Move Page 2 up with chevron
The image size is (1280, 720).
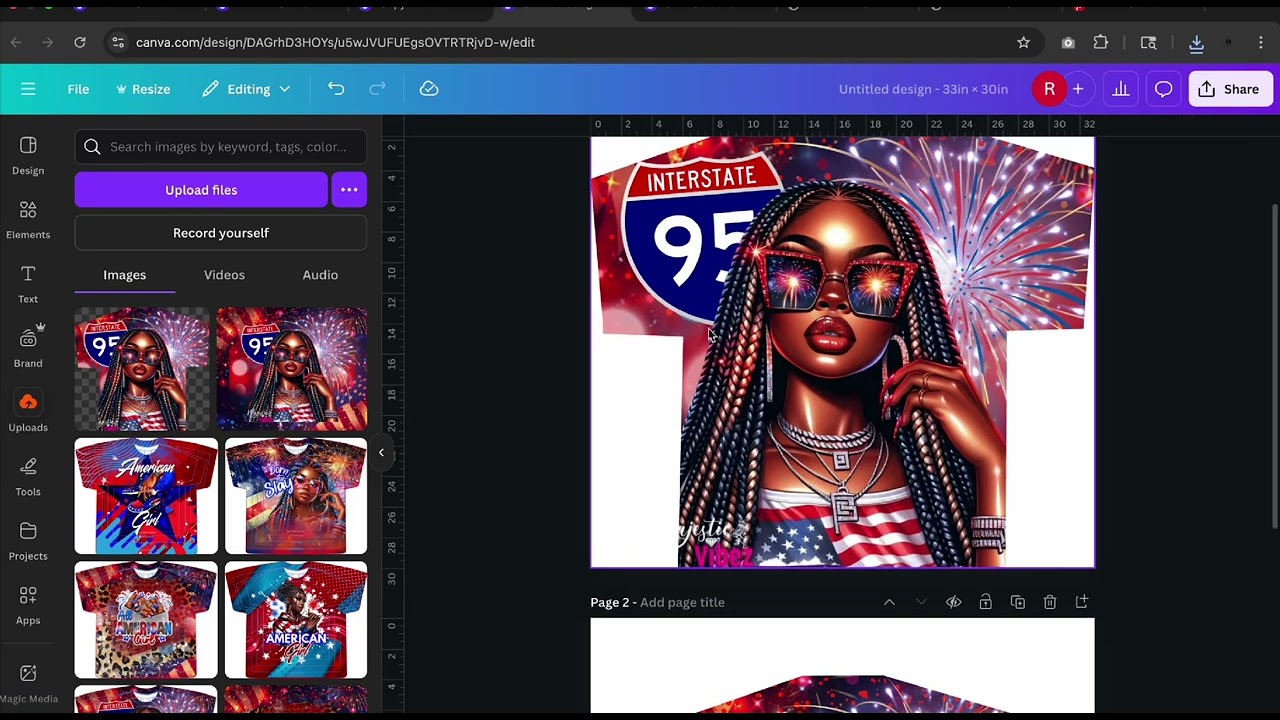tap(889, 602)
